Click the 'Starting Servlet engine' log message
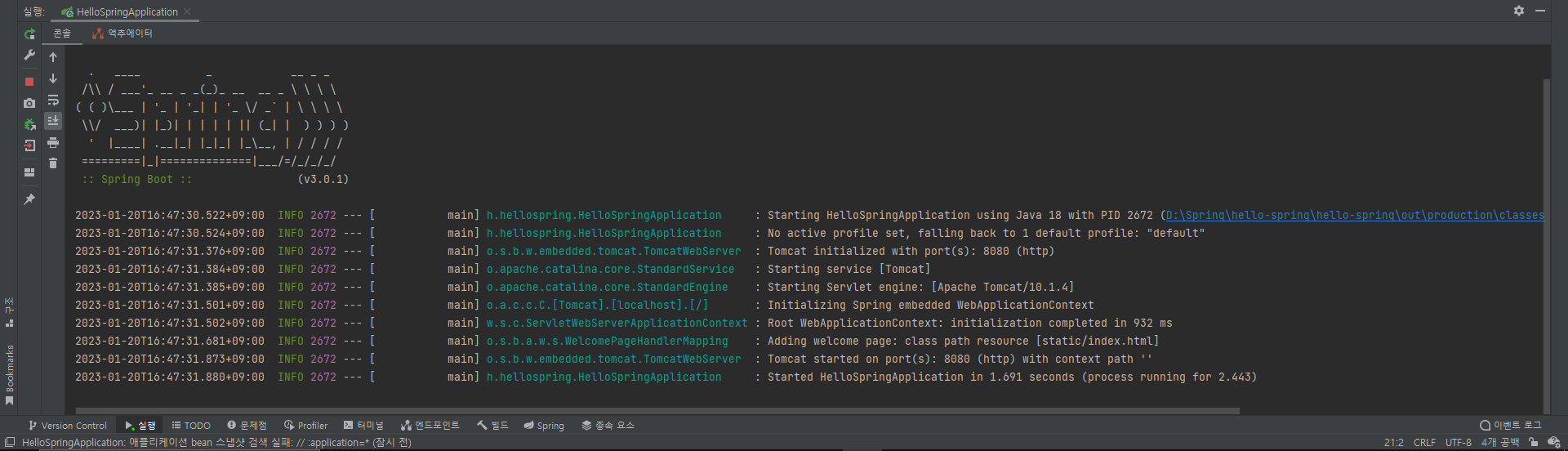This screenshot has width=1568, height=451. click(x=920, y=288)
